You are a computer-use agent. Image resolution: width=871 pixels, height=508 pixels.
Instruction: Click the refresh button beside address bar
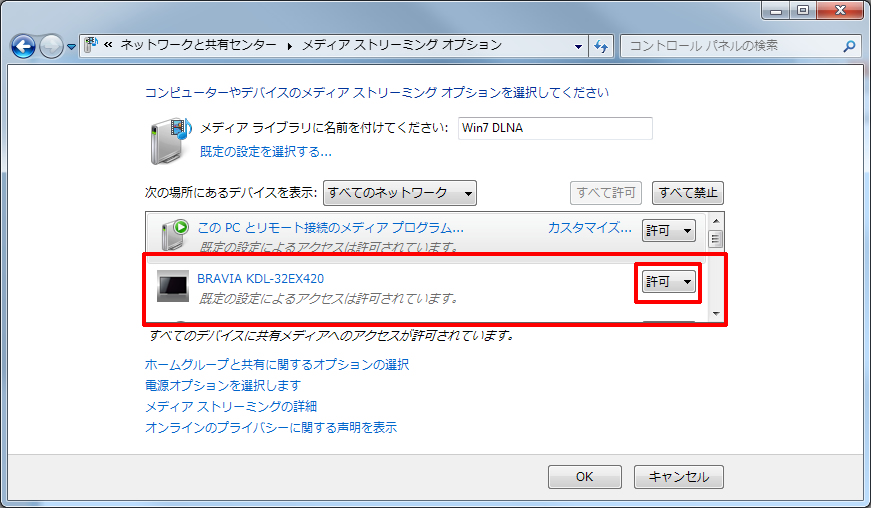pos(600,46)
